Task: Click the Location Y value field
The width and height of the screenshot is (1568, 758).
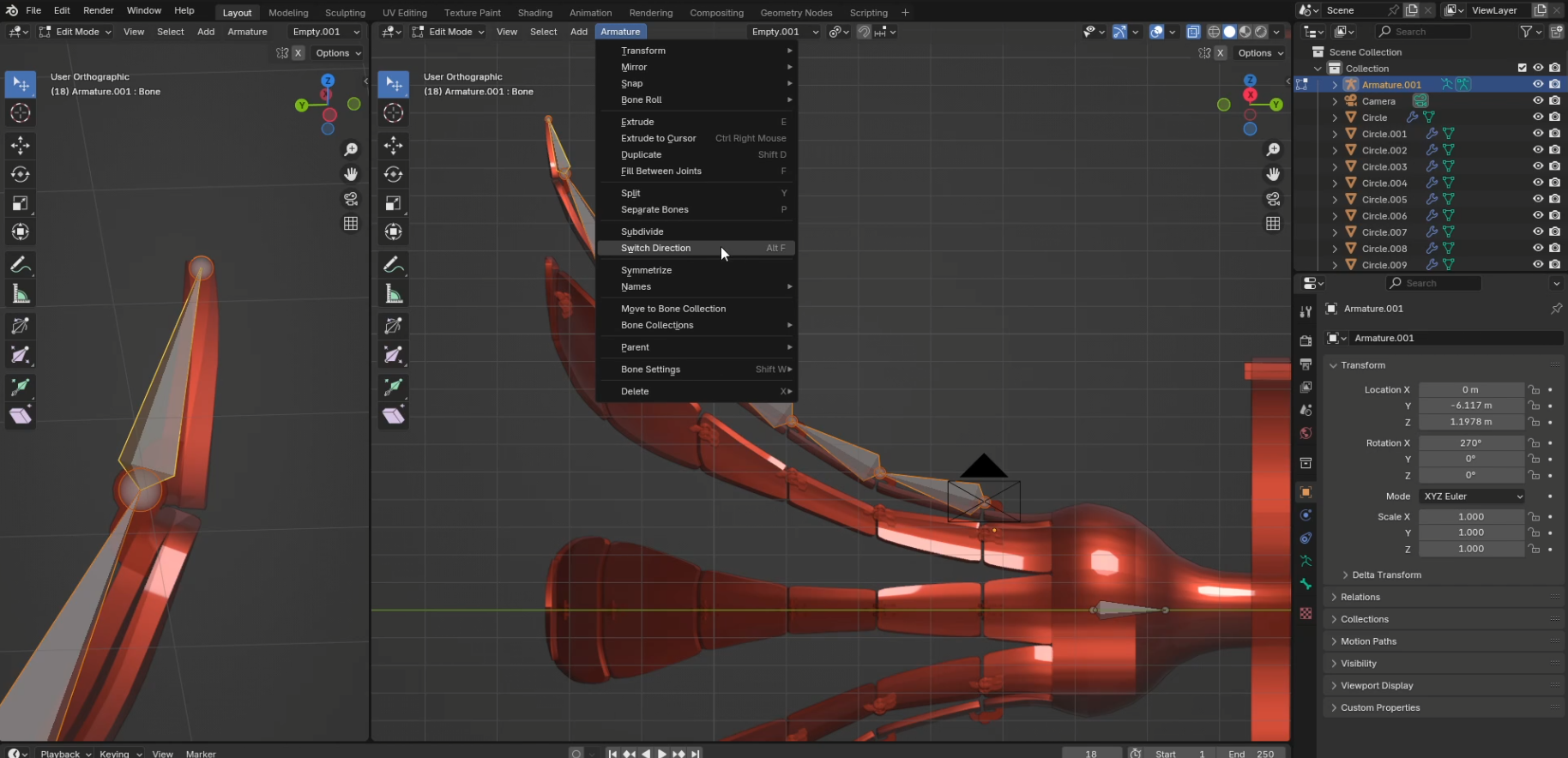Action: coord(1471,406)
